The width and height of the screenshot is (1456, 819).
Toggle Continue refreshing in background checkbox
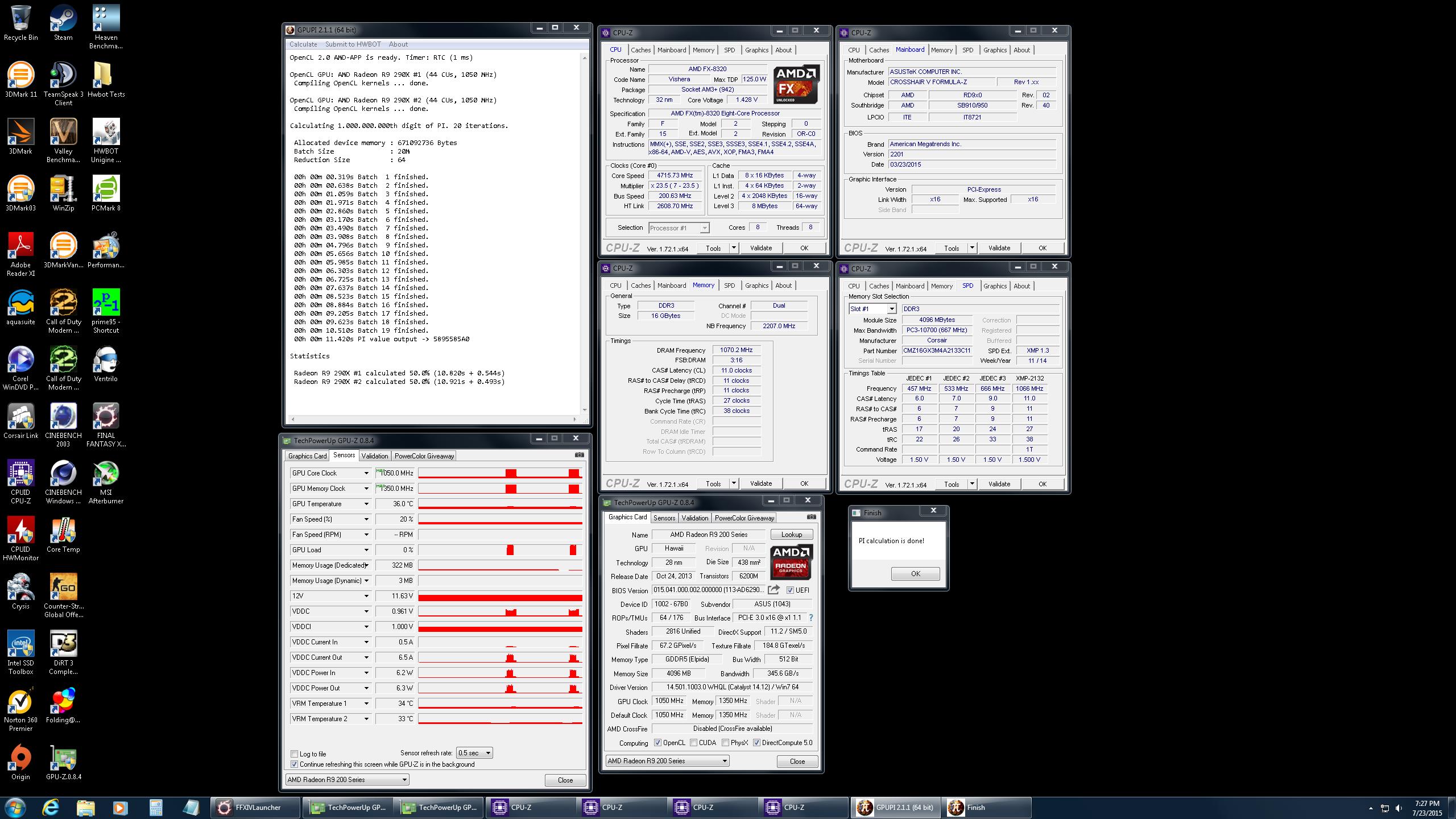click(x=294, y=764)
